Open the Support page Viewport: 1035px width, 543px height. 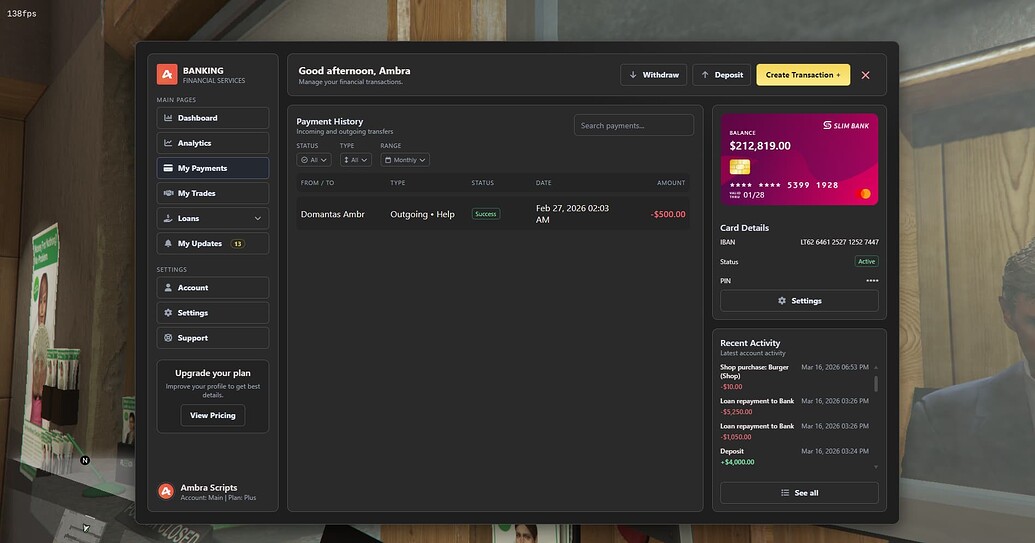tap(213, 338)
